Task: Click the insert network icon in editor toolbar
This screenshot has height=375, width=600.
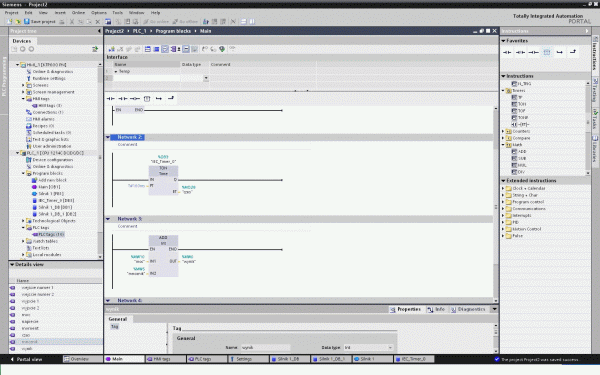Action: click(x=111, y=49)
